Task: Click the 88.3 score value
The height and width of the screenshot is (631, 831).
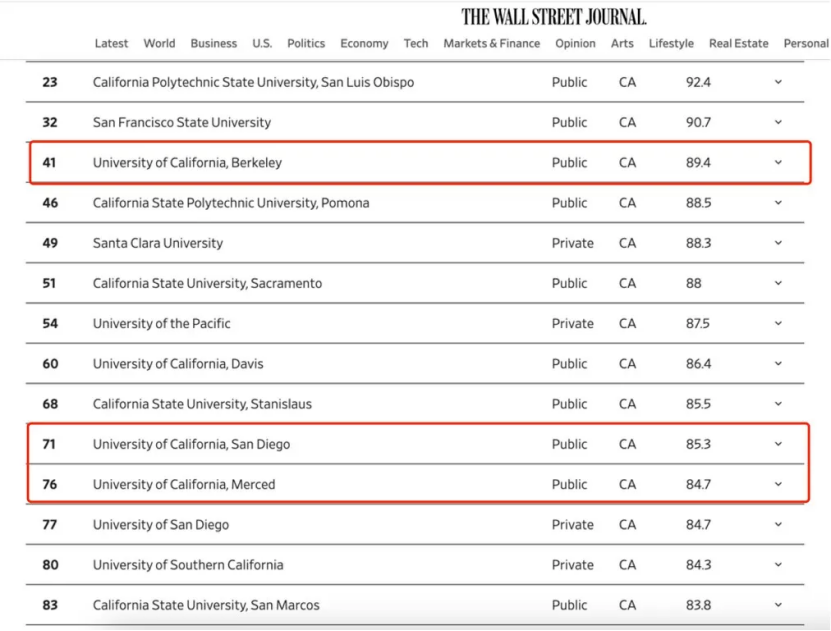Action: (x=698, y=244)
